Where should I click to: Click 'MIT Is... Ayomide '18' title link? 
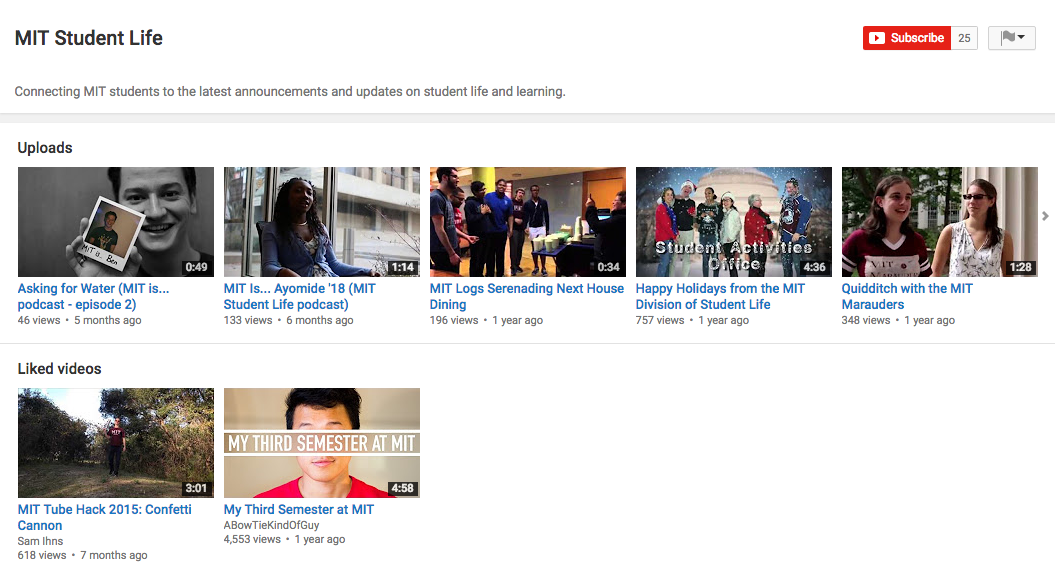pyautogui.click(x=299, y=296)
